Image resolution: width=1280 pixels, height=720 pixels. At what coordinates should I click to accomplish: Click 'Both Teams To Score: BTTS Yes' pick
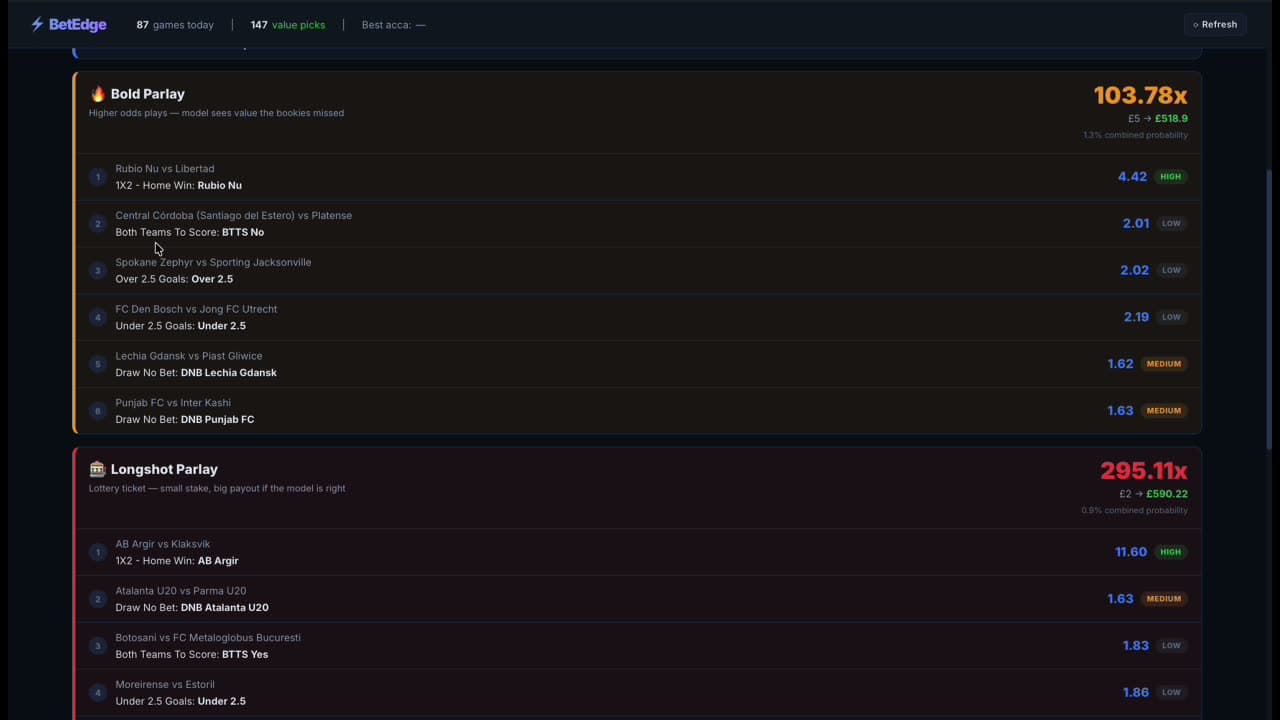click(x=192, y=655)
